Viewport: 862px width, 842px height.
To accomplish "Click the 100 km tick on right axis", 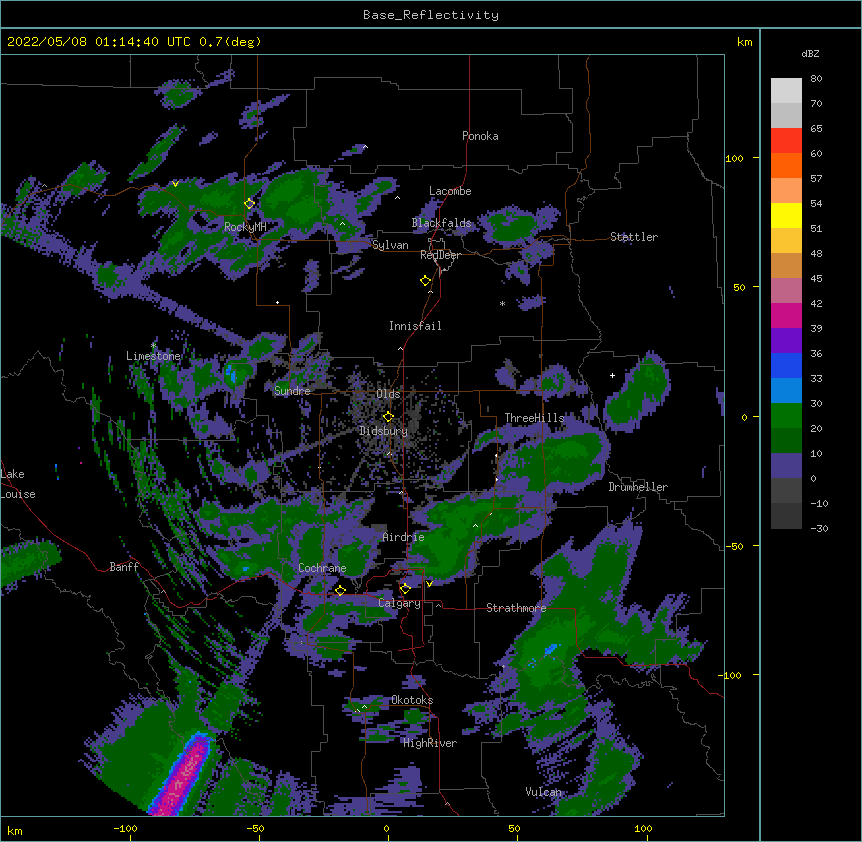I will point(734,158).
